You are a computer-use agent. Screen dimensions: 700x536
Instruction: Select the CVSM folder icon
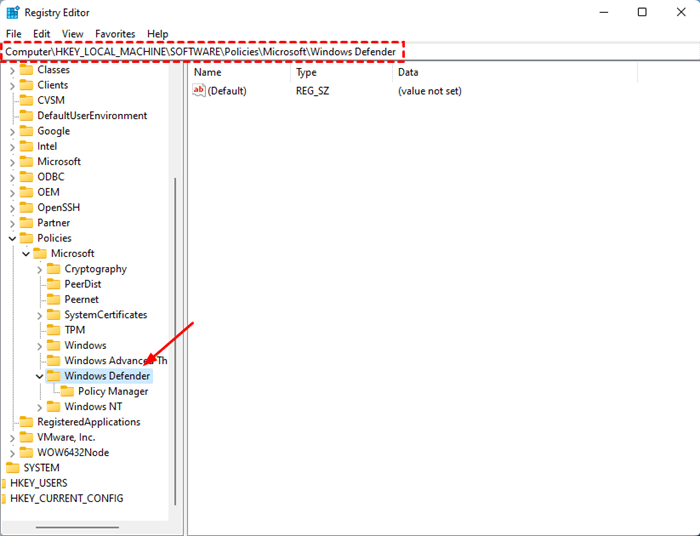pyautogui.click(x=26, y=100)
